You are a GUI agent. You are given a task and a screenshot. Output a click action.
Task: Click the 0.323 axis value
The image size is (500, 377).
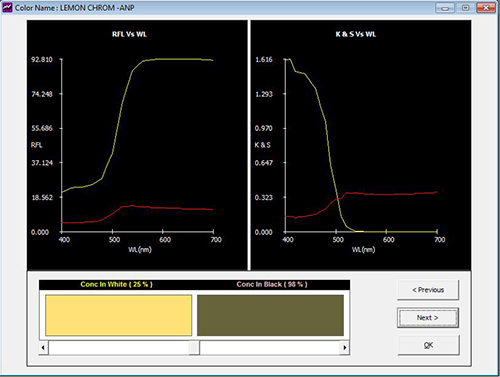coord(264,198)
